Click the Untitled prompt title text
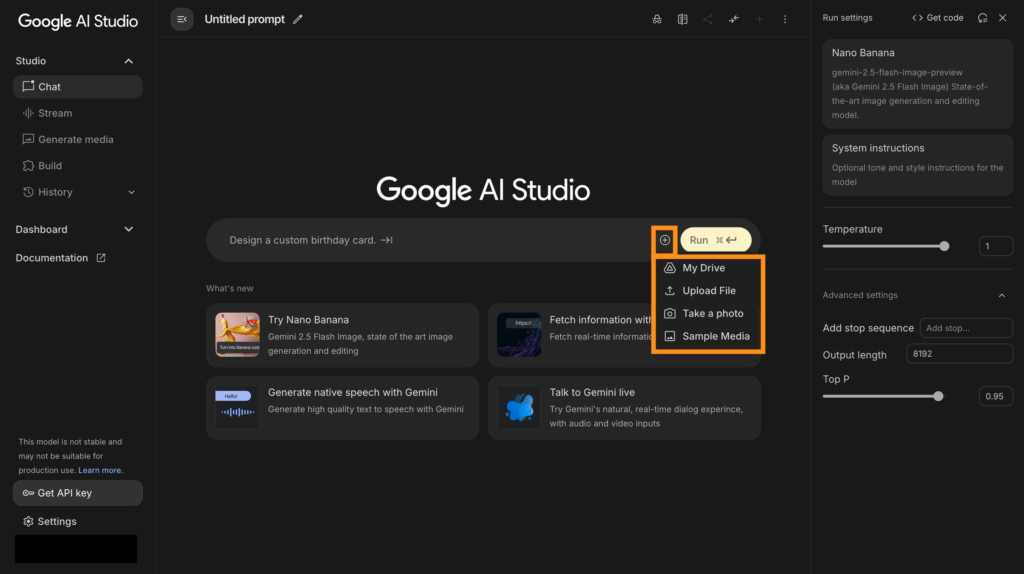Screen dimensions: 1024x574 click(244, 20)
